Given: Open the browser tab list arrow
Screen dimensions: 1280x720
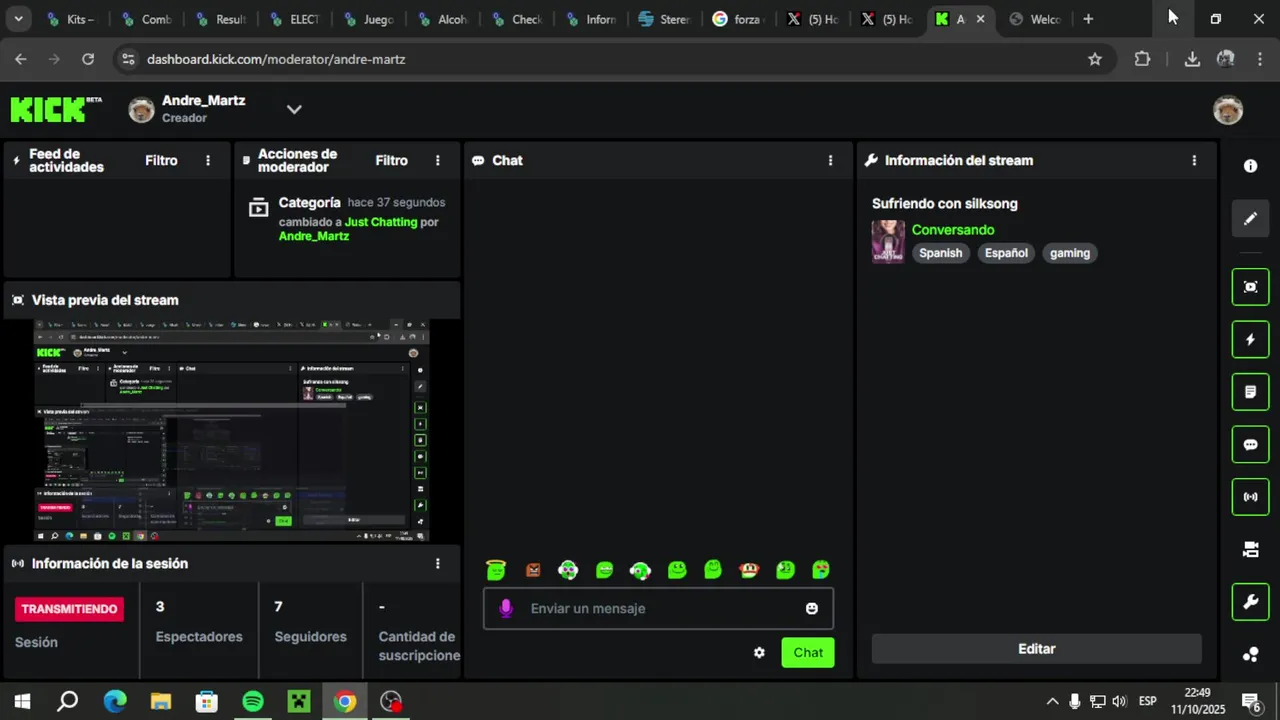Looking at the screenshot, I should pyautogui.click(x=18, y=19).
